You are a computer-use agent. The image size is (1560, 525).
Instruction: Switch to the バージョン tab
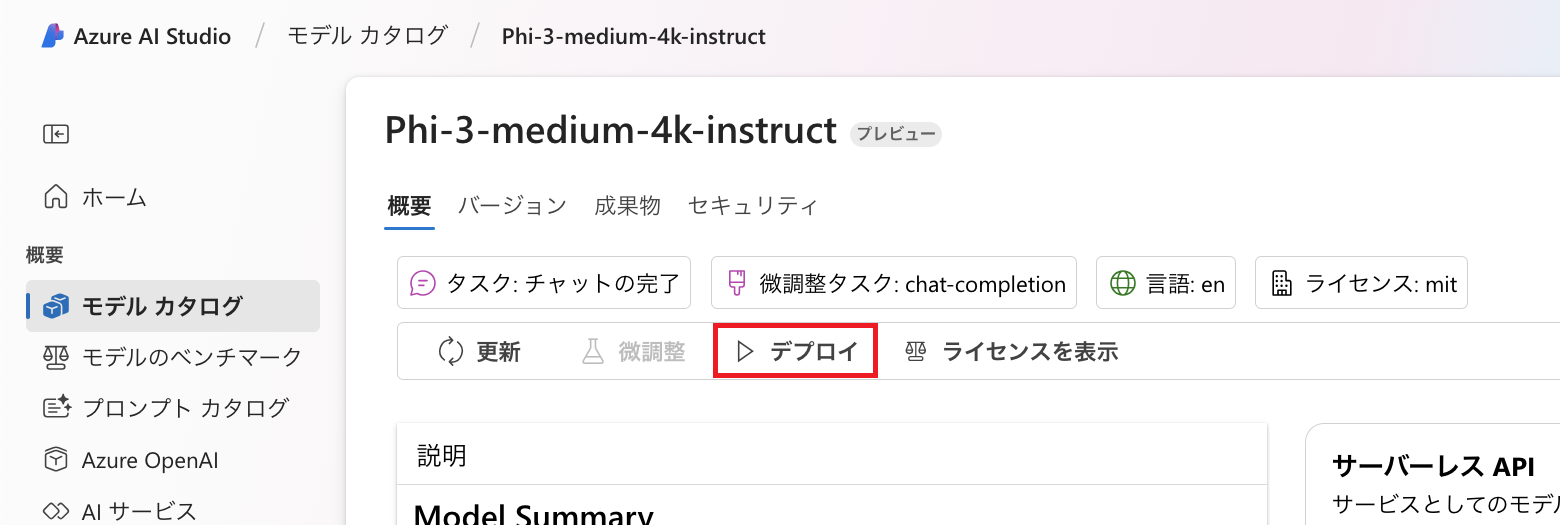[512, 206]
